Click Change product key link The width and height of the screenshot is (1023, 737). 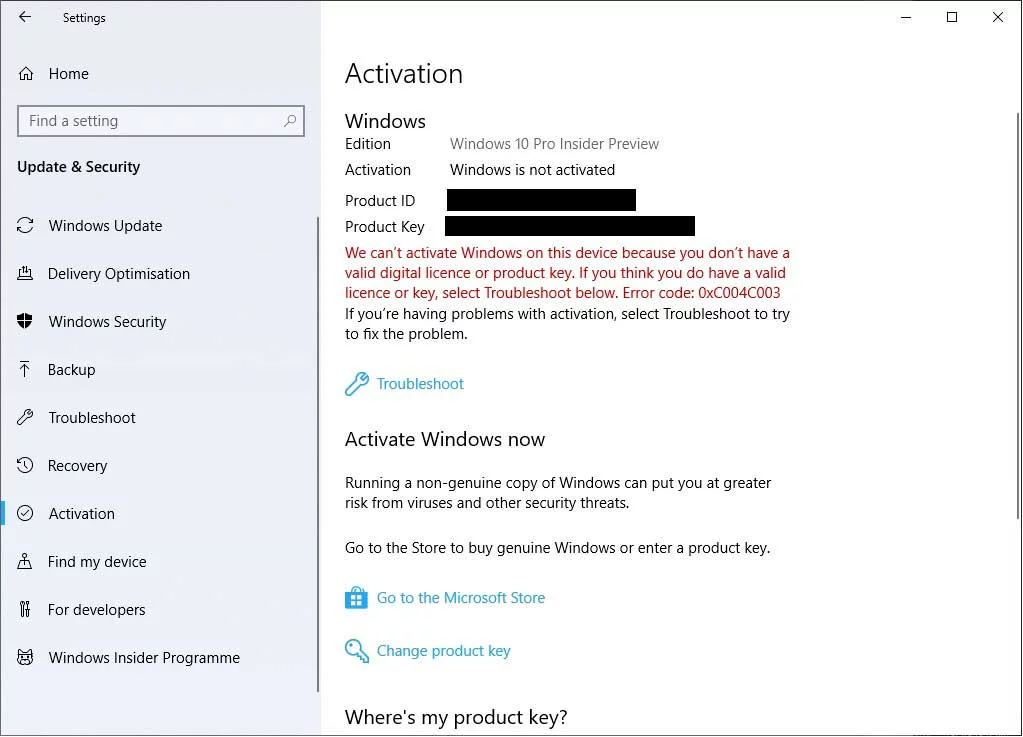[x=444, y=651]
